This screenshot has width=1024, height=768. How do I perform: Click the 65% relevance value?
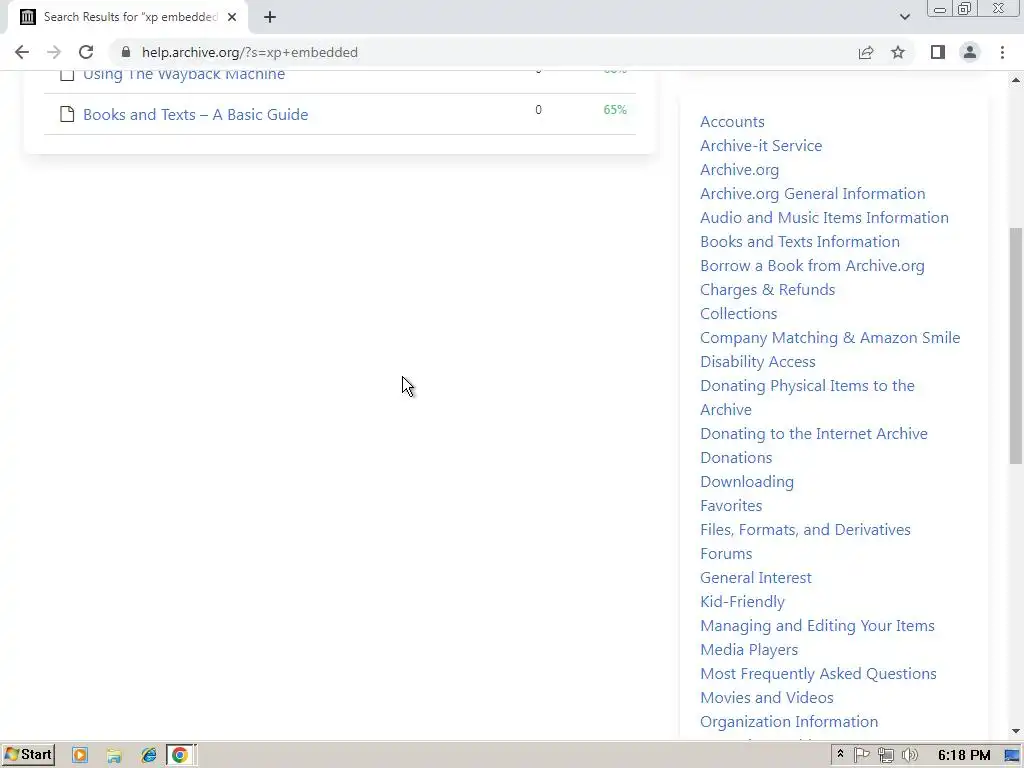(615, 110)
